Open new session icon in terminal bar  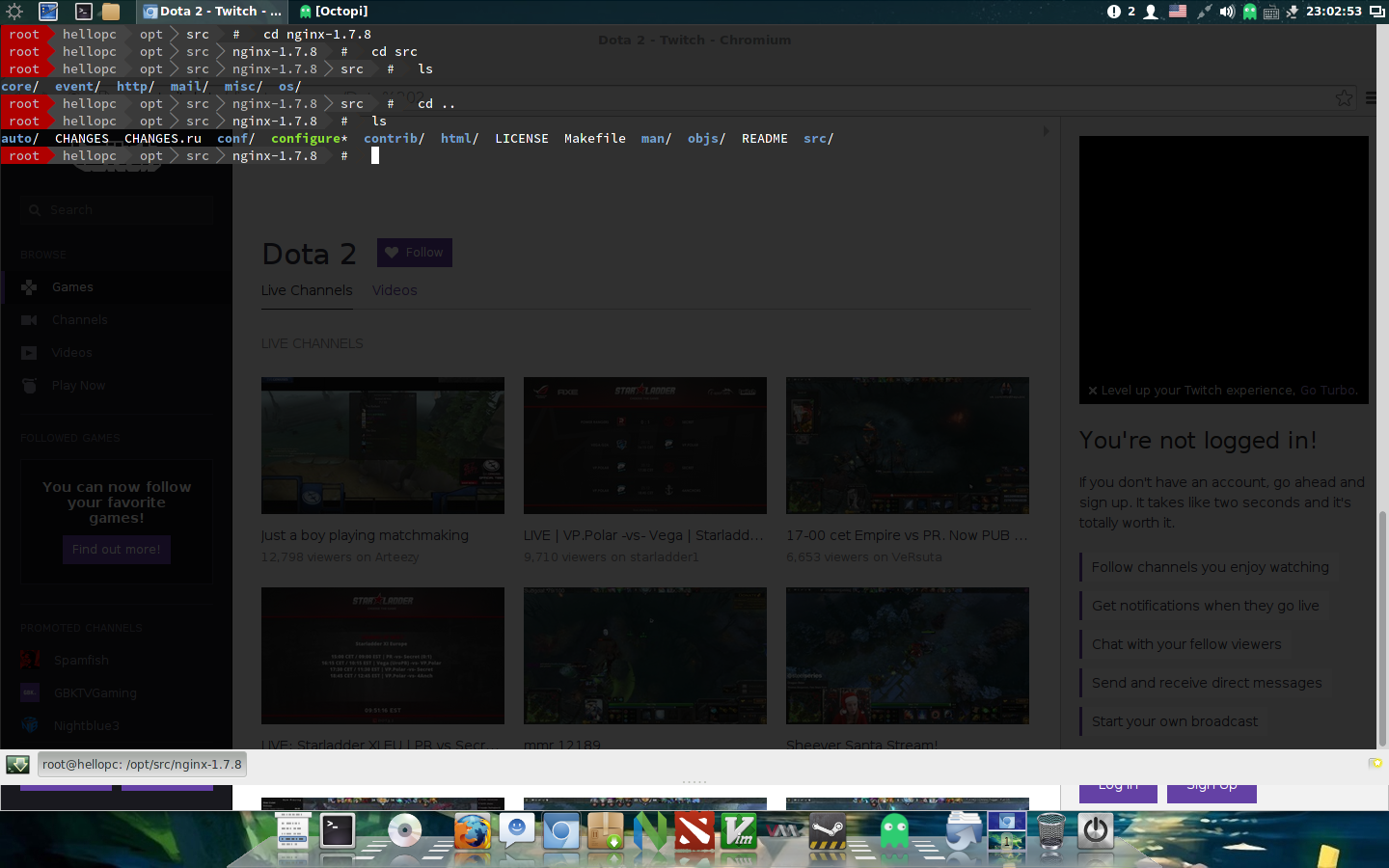17,765
